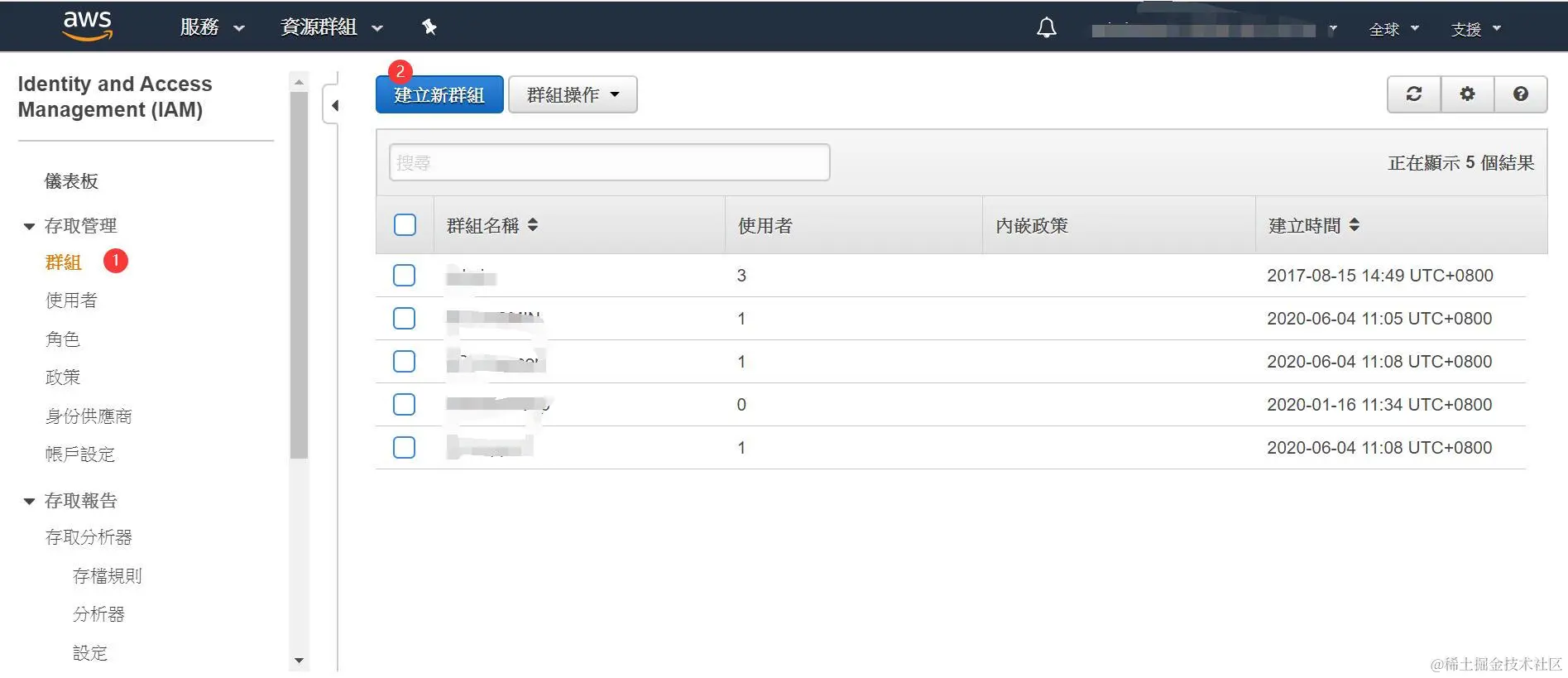The image size is (1568, 678).
Task: Open the account name dropdown
Action: [1214, 30]
